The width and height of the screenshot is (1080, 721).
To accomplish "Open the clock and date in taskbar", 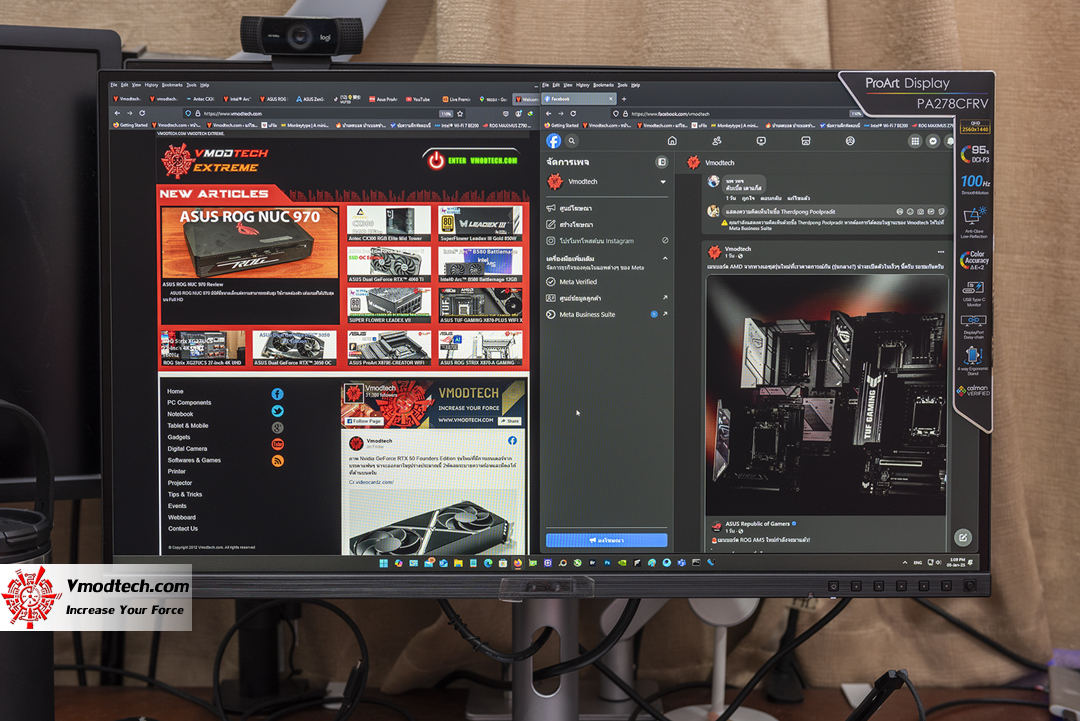I will 957,563.
